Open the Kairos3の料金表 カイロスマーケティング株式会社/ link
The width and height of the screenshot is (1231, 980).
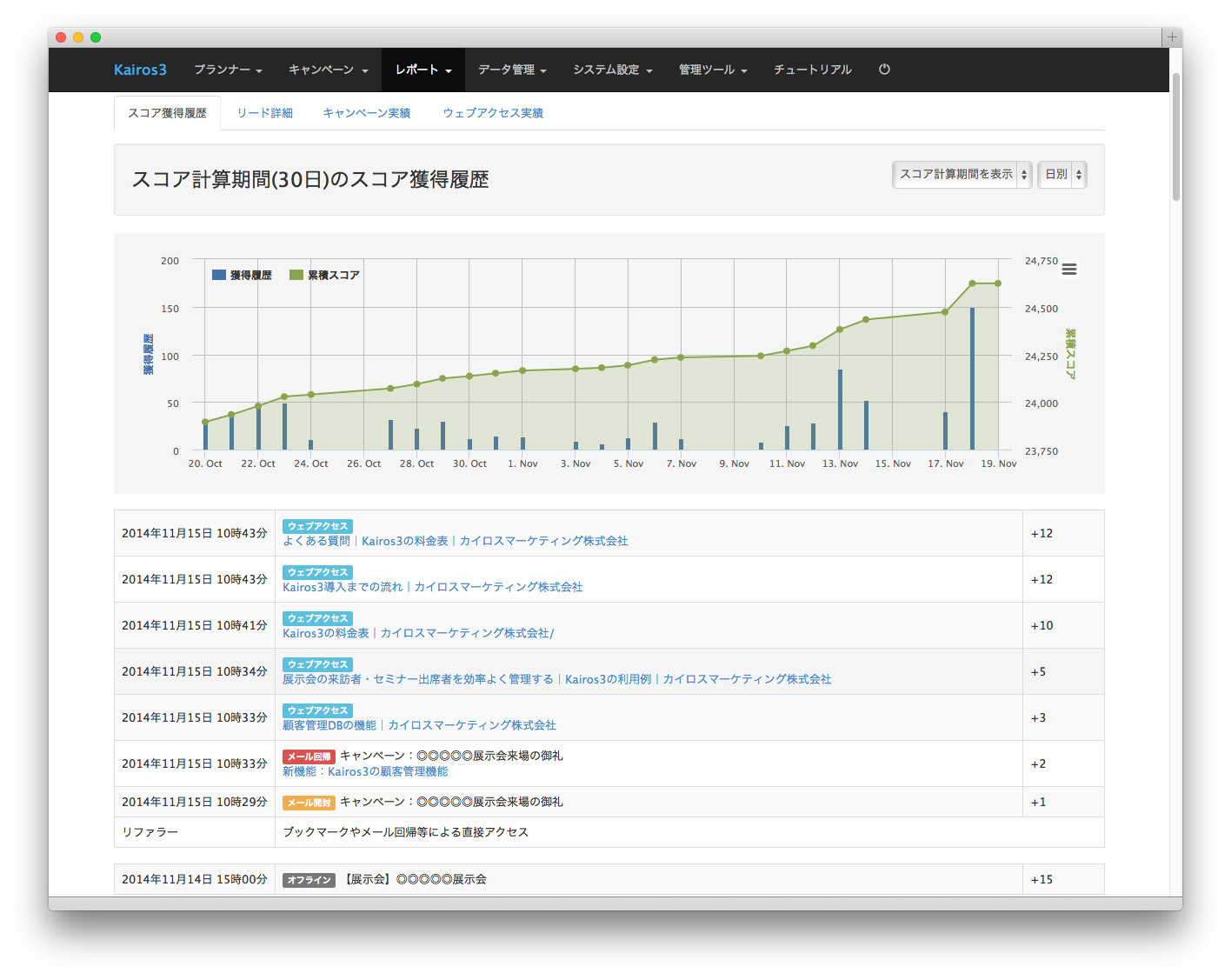pyautogui.click(x=418, y=633)
